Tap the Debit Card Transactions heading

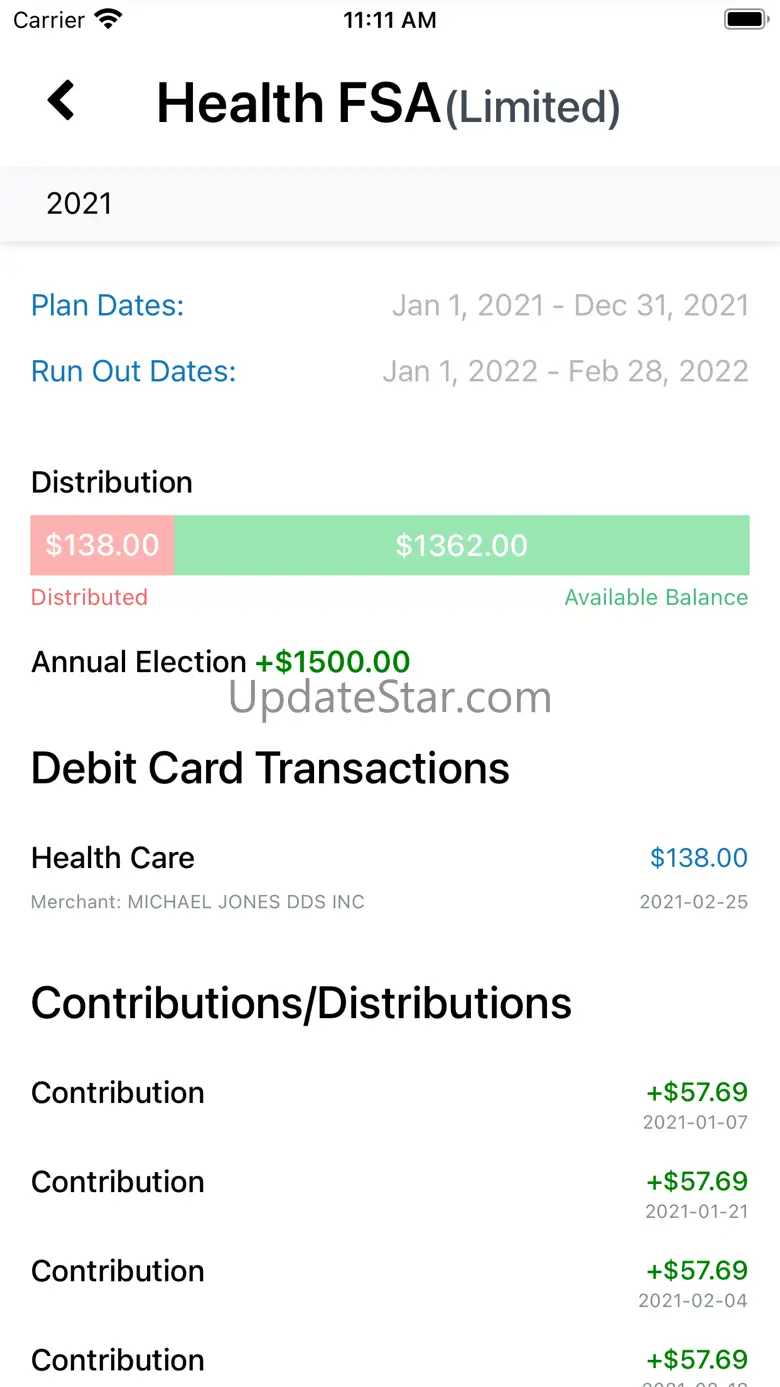click(x=270, y=768)
